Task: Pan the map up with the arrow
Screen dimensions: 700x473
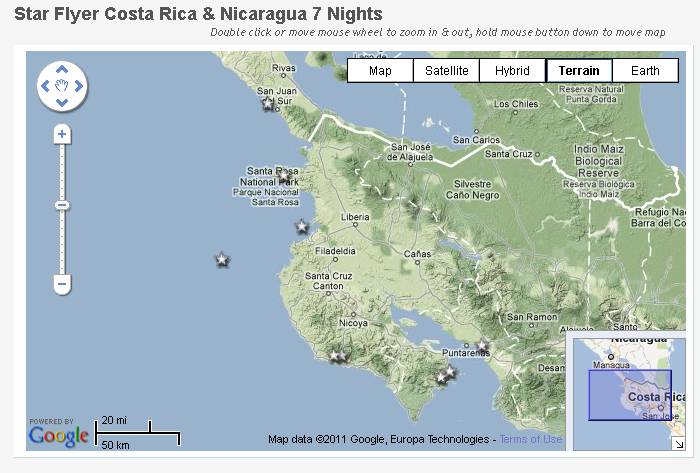Action: coord(62,70)
